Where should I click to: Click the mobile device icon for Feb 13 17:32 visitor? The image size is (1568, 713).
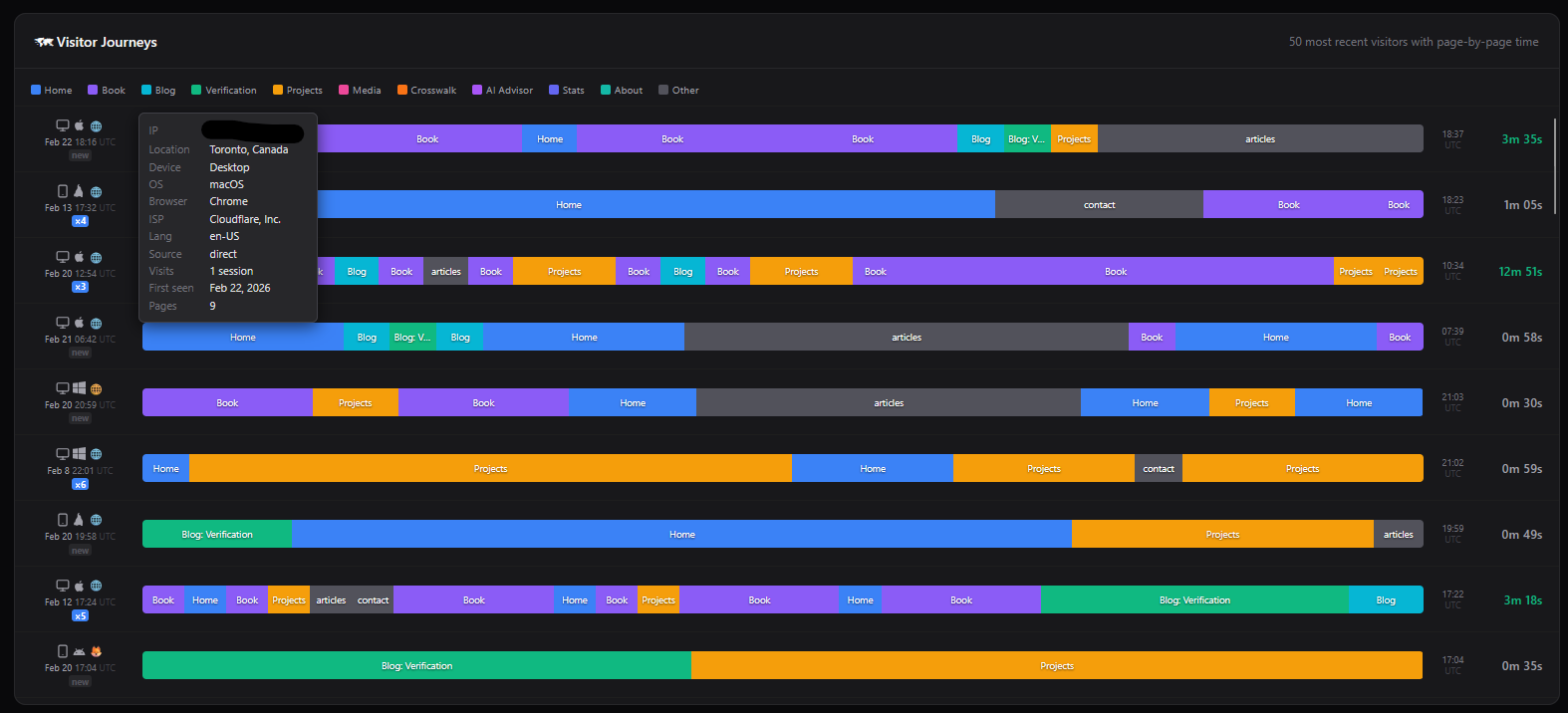63,191
